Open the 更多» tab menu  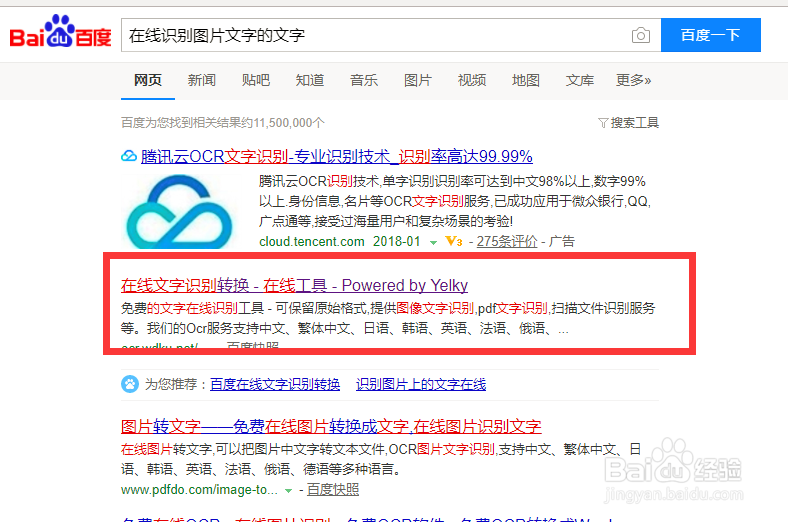[x=633, y=80]
